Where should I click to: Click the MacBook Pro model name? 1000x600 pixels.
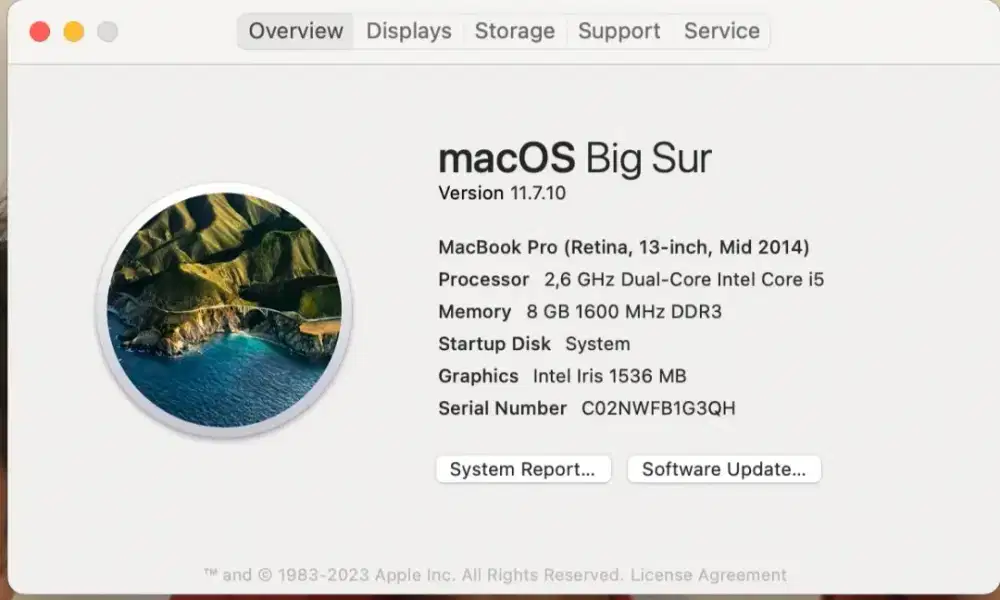(x=624, y=247)
